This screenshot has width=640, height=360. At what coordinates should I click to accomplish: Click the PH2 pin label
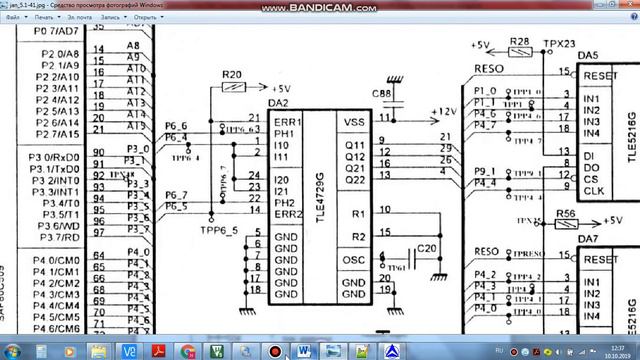[x=284, y=203]
